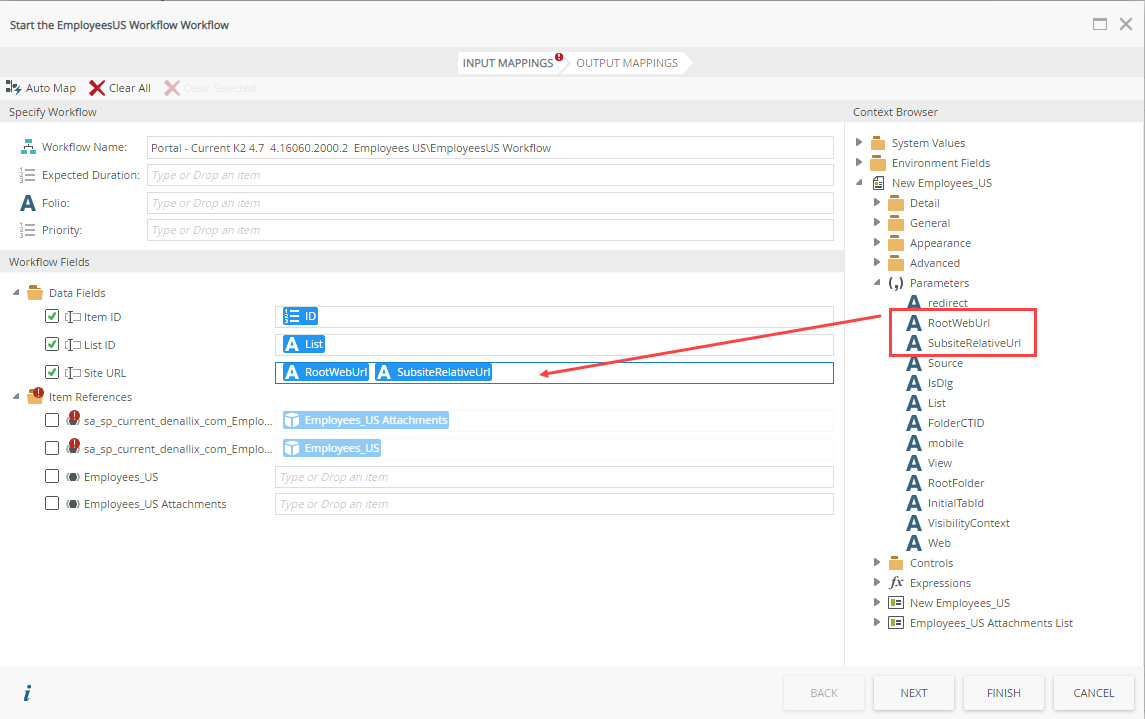
Task: Click the System Values folder icon
Action: click(x=878, y=143)
